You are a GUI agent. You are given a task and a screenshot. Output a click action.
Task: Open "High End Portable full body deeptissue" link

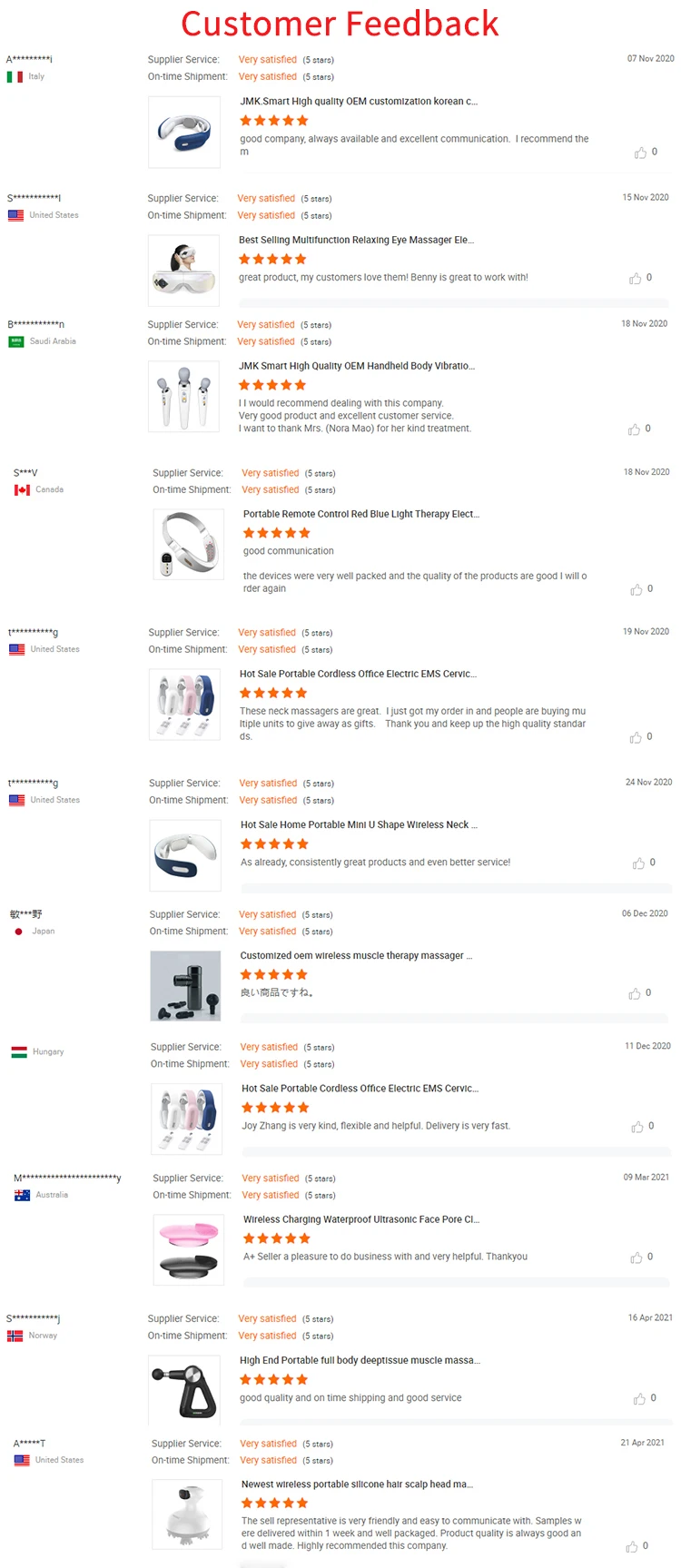pyautogui.click(x=360, y=1361)
